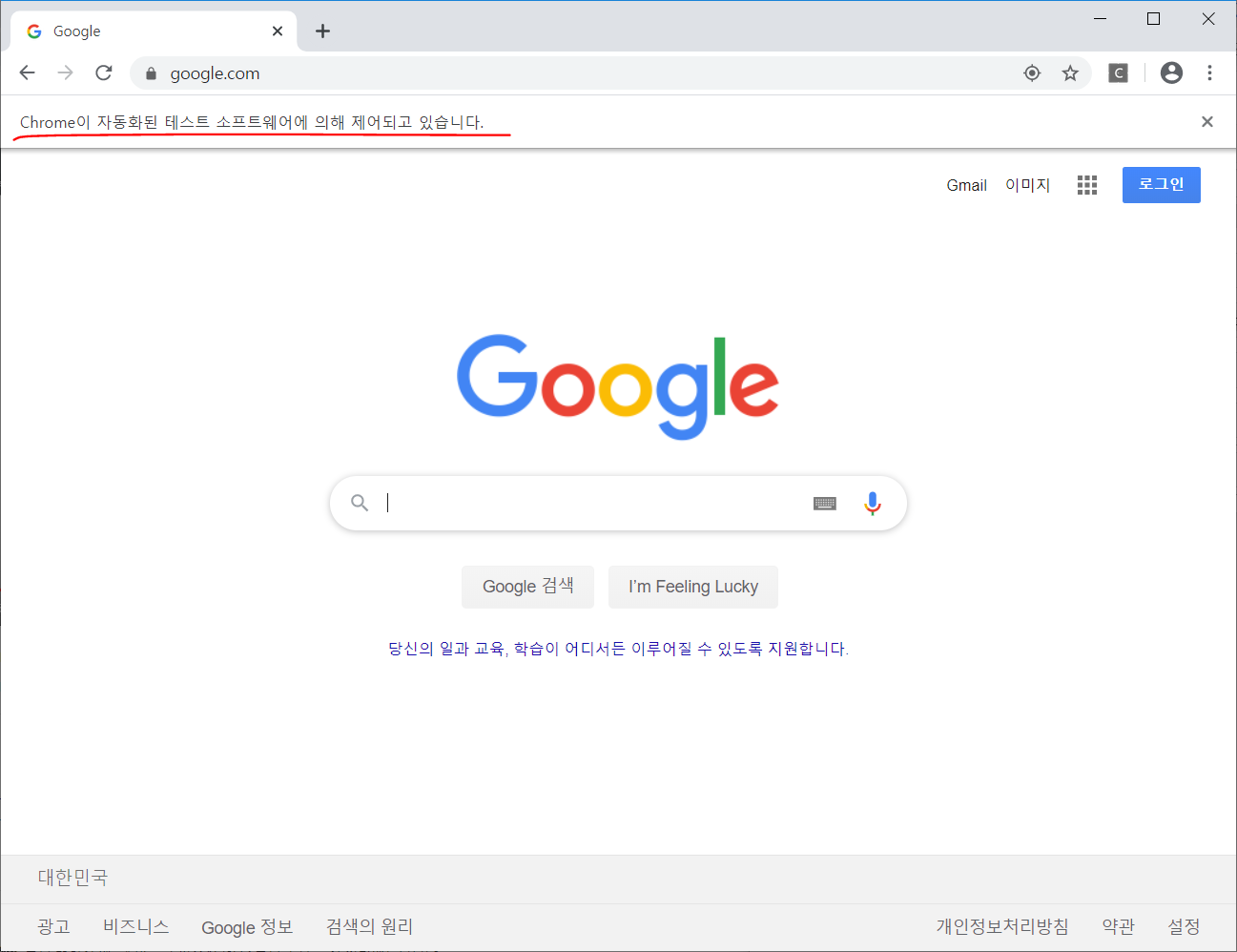
Task: Focus the Google search text field
Action: [591, 503]
